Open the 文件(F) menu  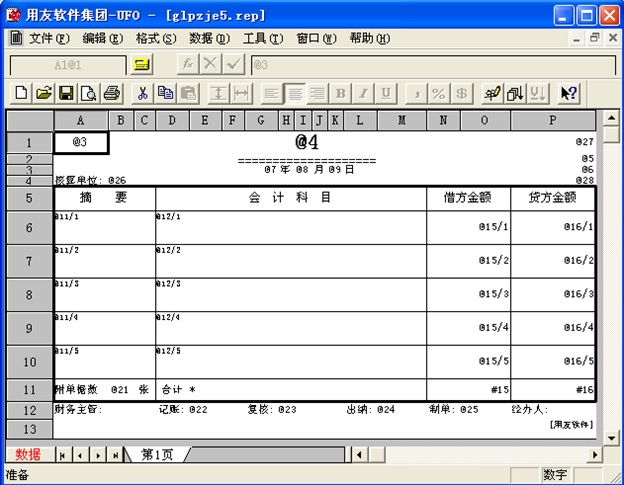(x=48, y=38)
